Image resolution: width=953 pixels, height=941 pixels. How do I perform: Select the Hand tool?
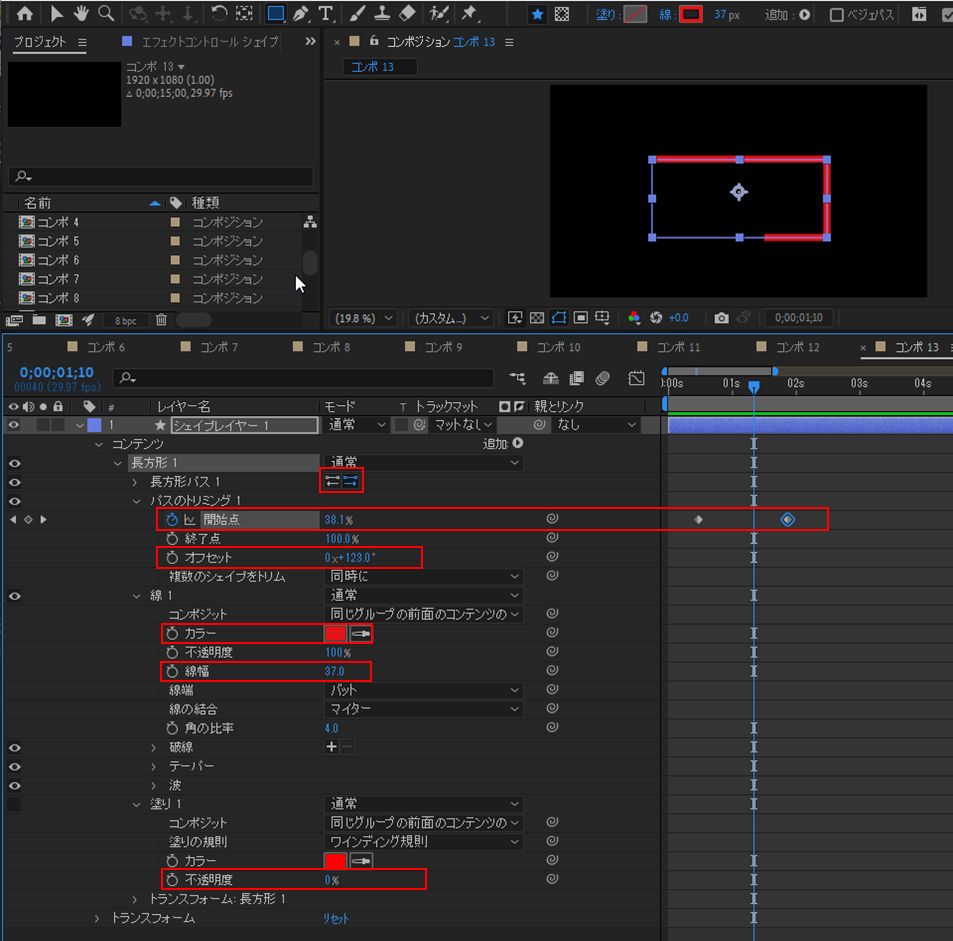[81, 13]
